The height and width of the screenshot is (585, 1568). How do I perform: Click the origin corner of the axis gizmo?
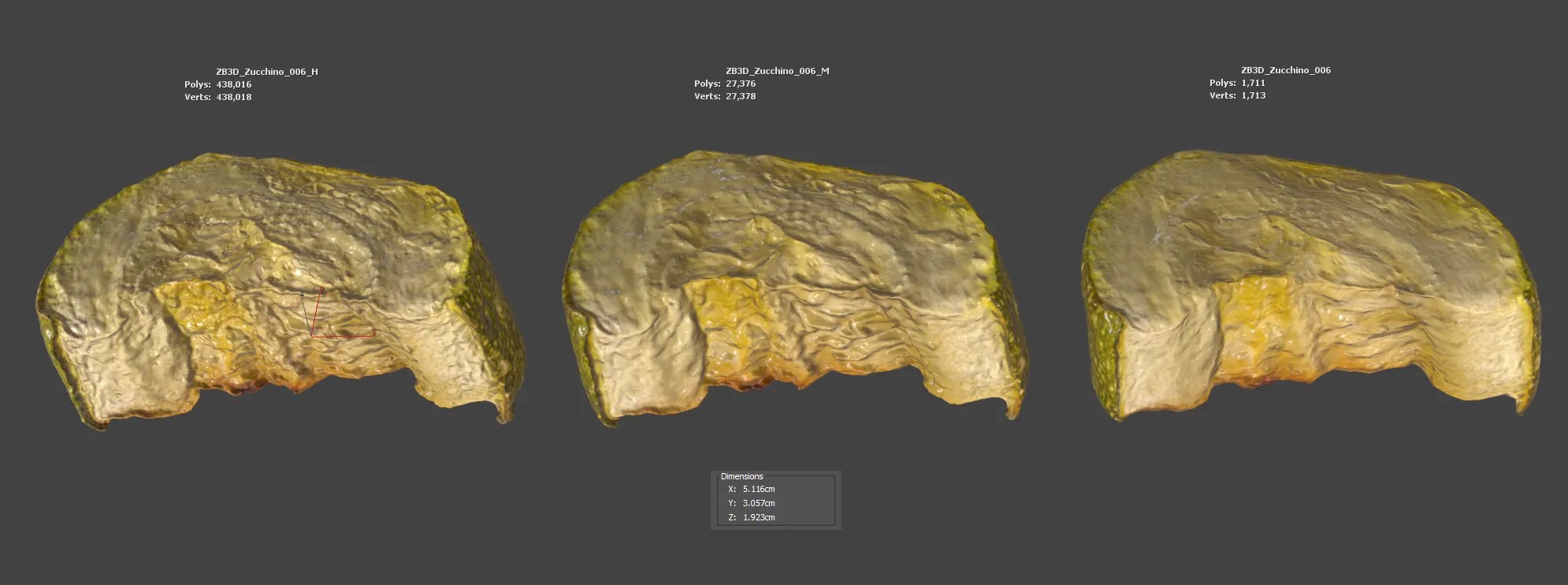tap(313, 335)
